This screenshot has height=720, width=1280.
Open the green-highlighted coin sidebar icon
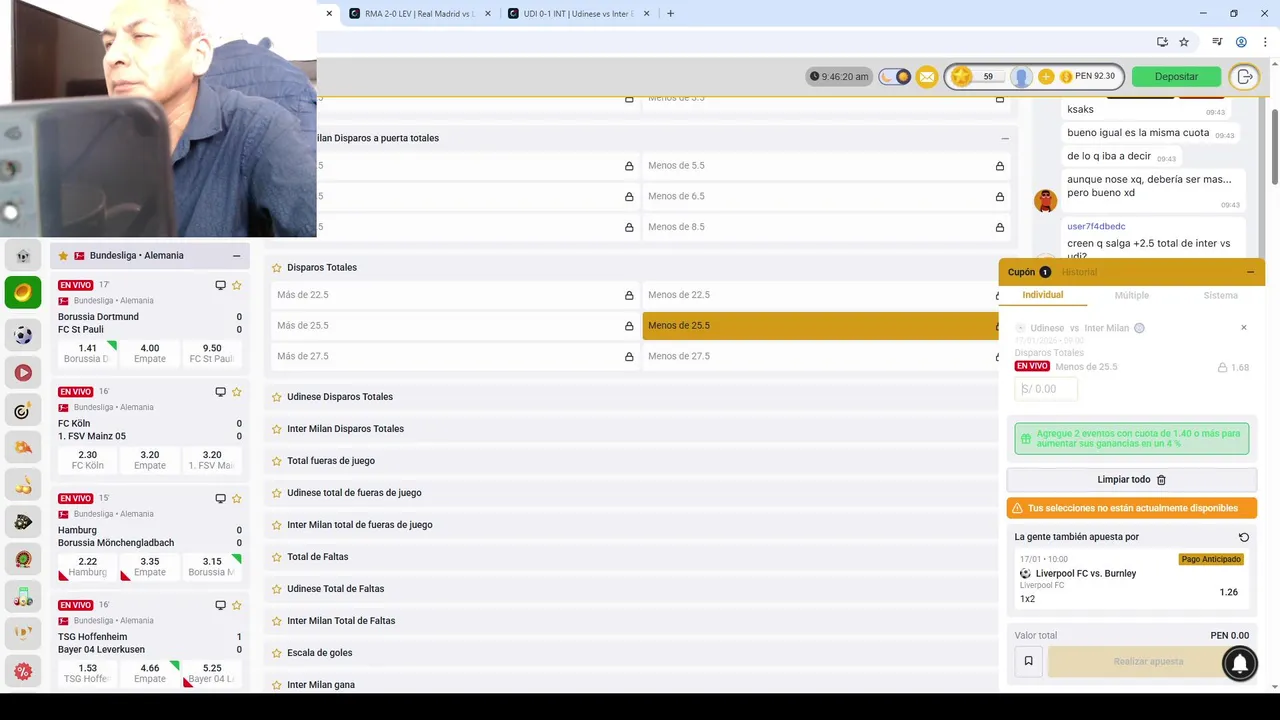tap(23, 292)
